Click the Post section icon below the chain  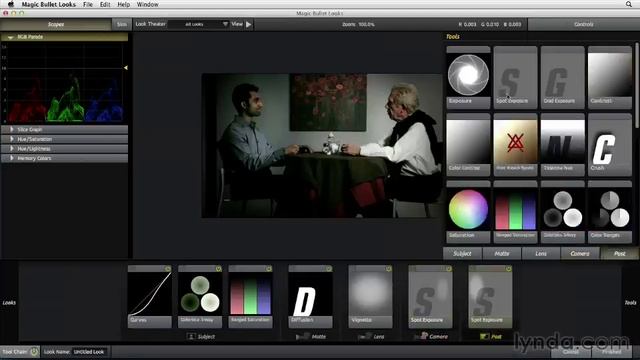coord(484,336)
